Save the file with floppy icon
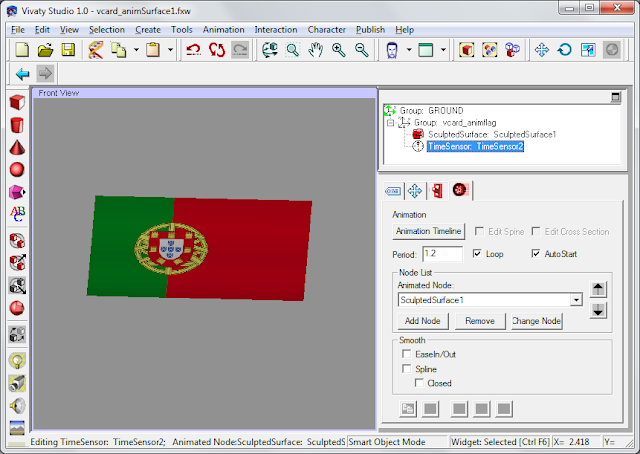Image resolution: width=640 pixels, height=454 pixels. click(x=68, y=50)
